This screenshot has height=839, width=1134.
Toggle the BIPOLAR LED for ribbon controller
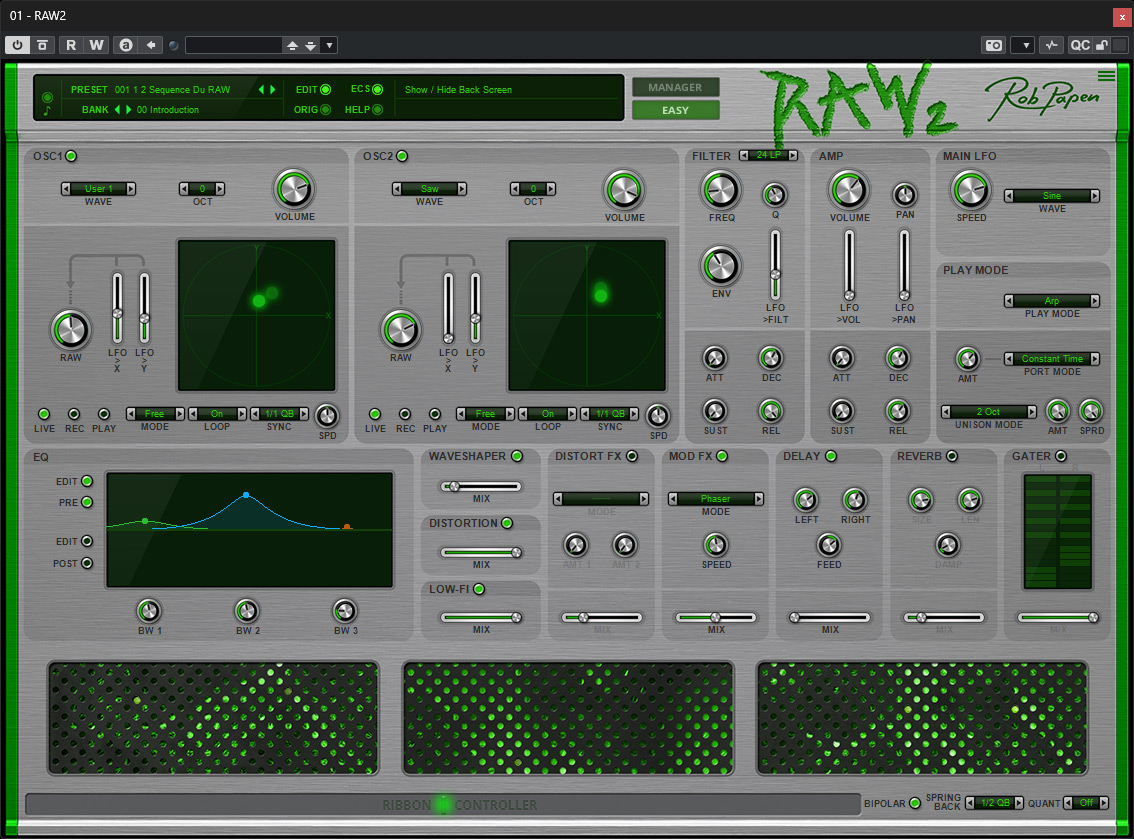[x=915, y=803]
